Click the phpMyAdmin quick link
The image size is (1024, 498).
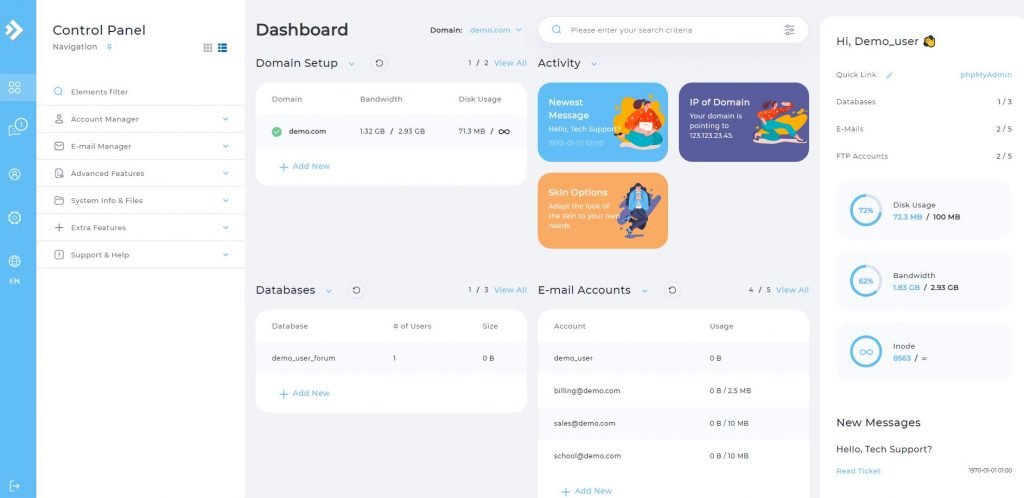[985, 75]
